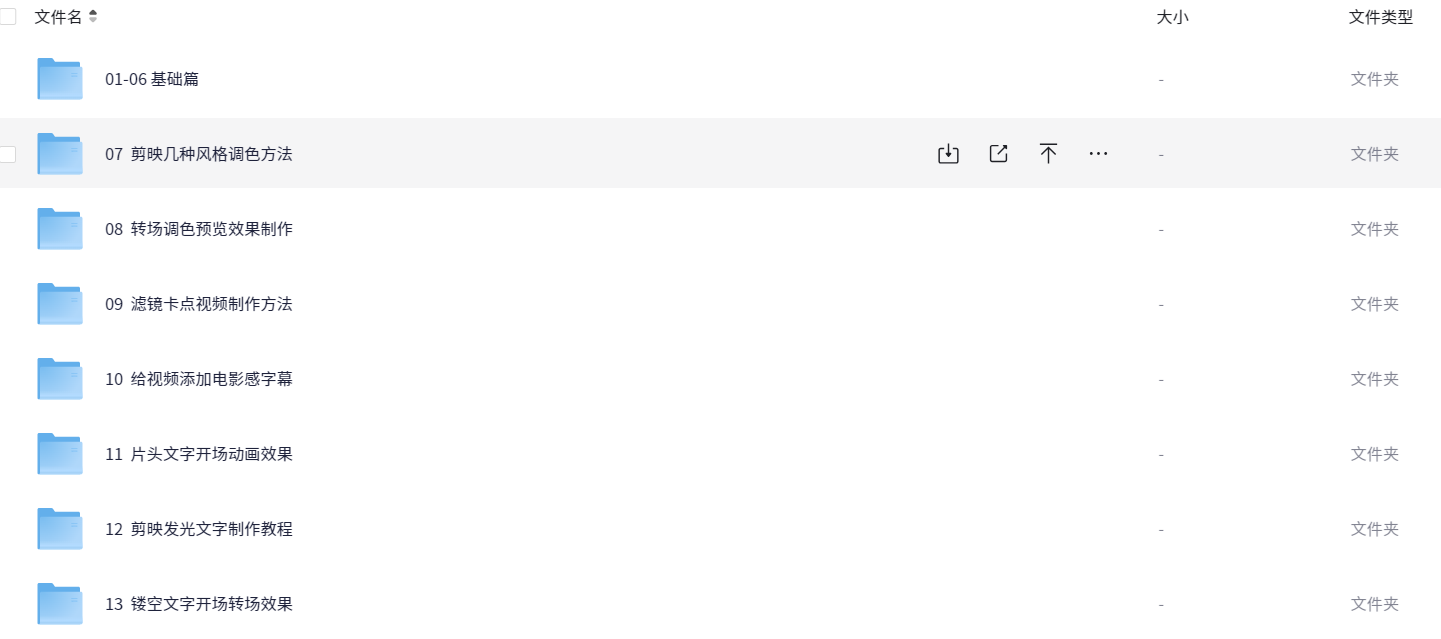
Task: Click the share icon for folder 07
Action: 998,154
